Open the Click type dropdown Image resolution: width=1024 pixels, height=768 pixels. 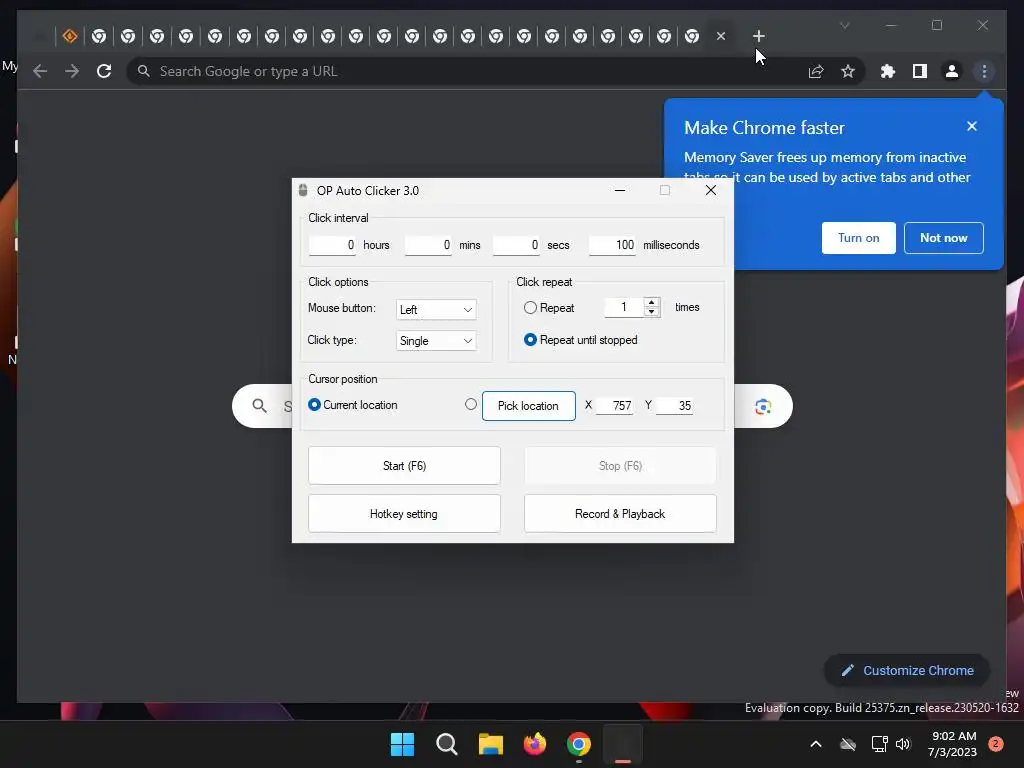click(x=436, y=341)
